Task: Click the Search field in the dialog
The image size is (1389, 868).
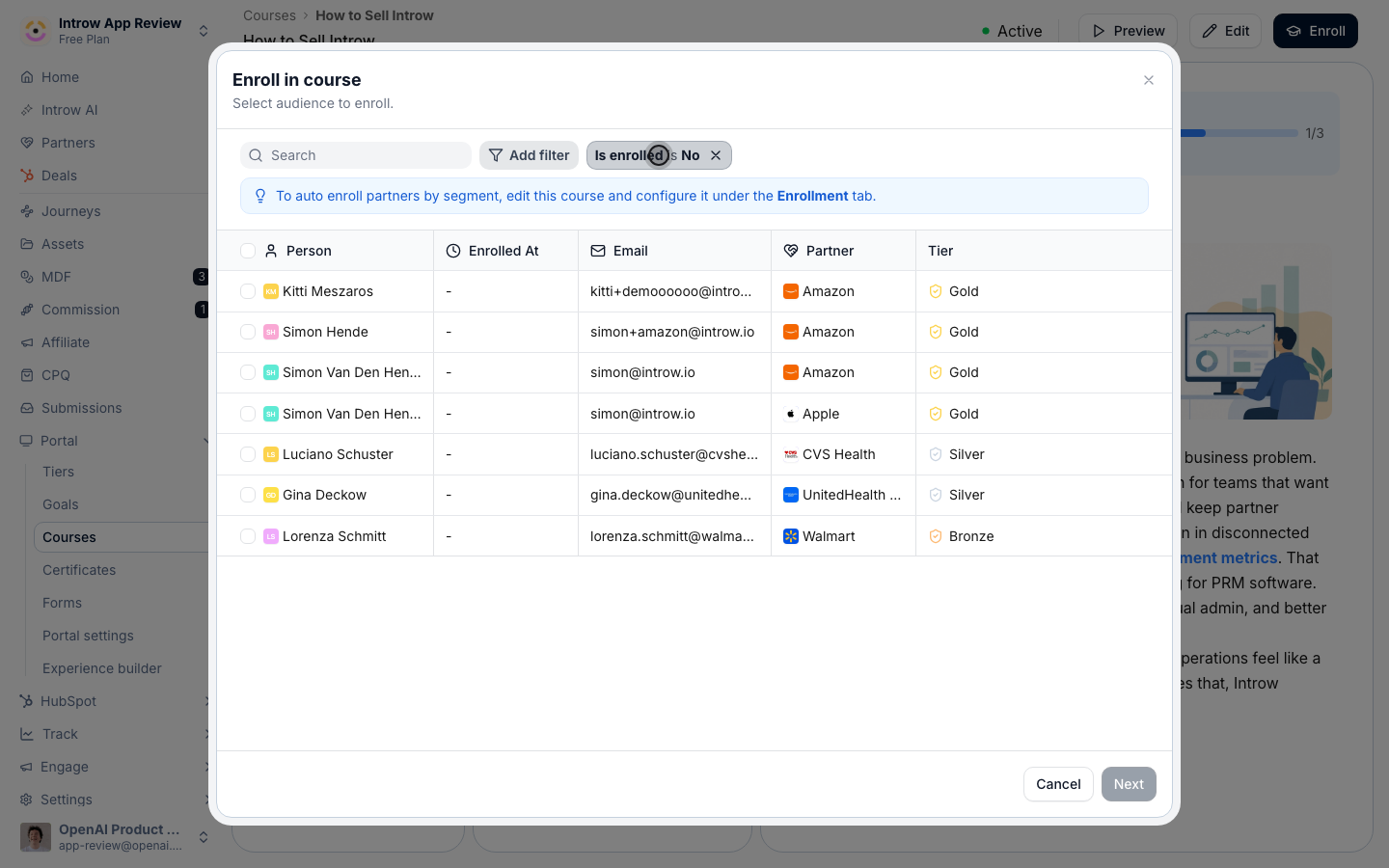Action: [x=356, y=155]
